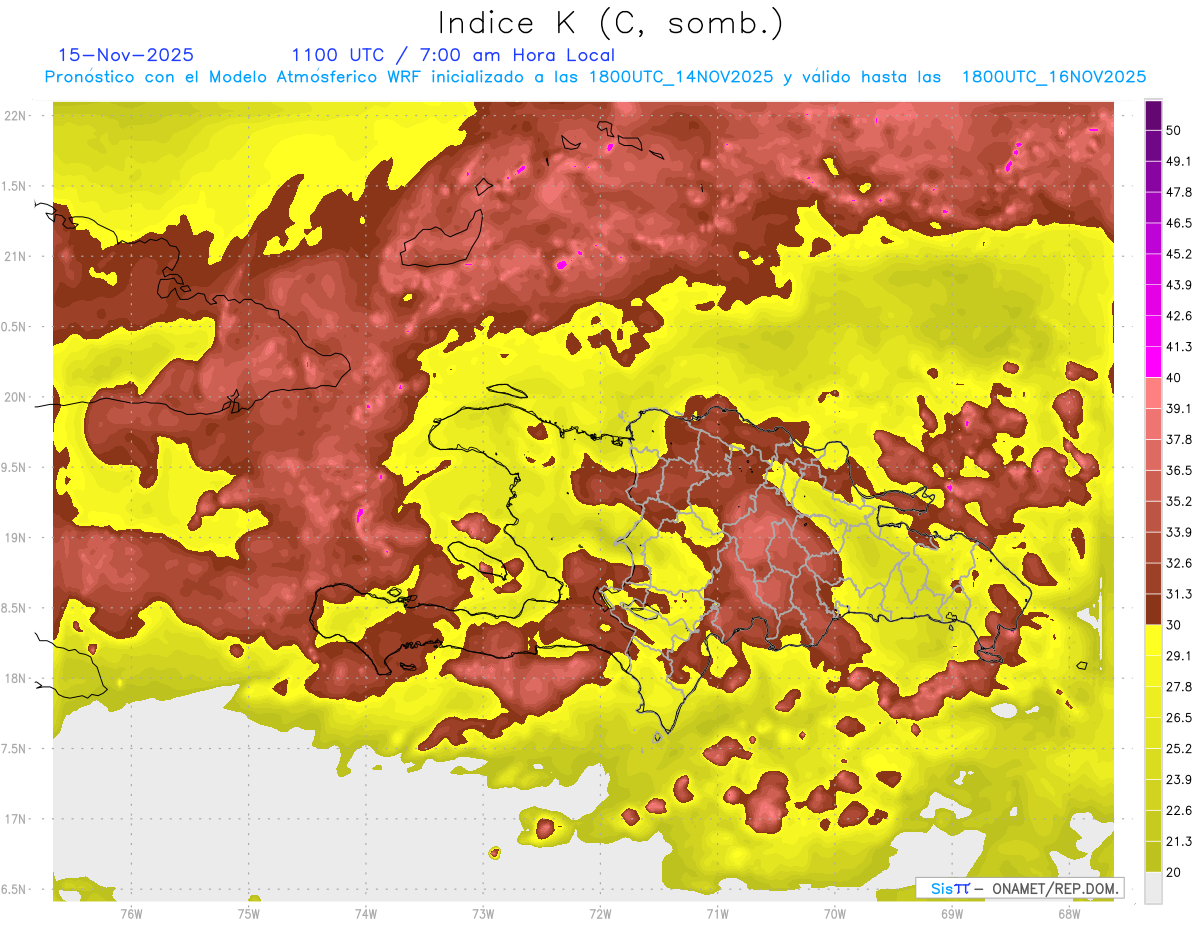This screenshot has width=1200, height=927.
Task: Click the colorbar value "32.6"
Action: coord(1178,563)
